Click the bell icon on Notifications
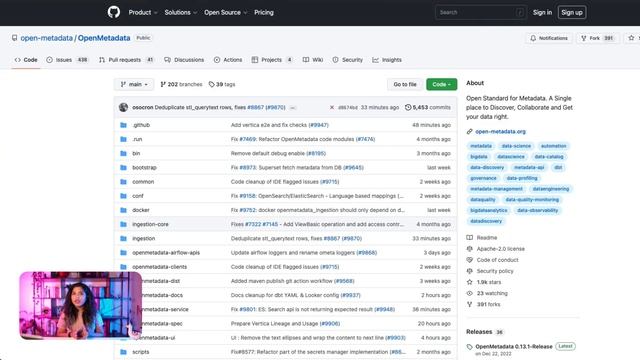This screenshot has height=360, width=640. (x=533, y=38)
